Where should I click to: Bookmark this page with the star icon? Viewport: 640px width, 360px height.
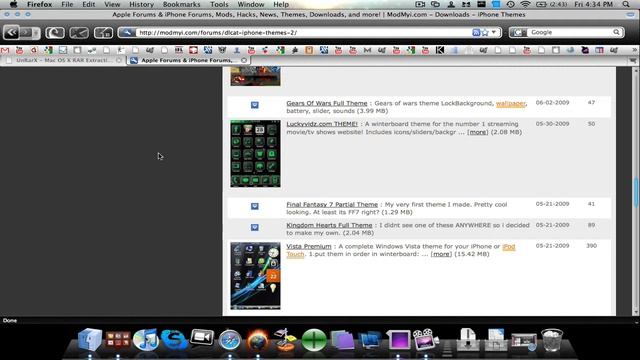click(x=485, y=32)
